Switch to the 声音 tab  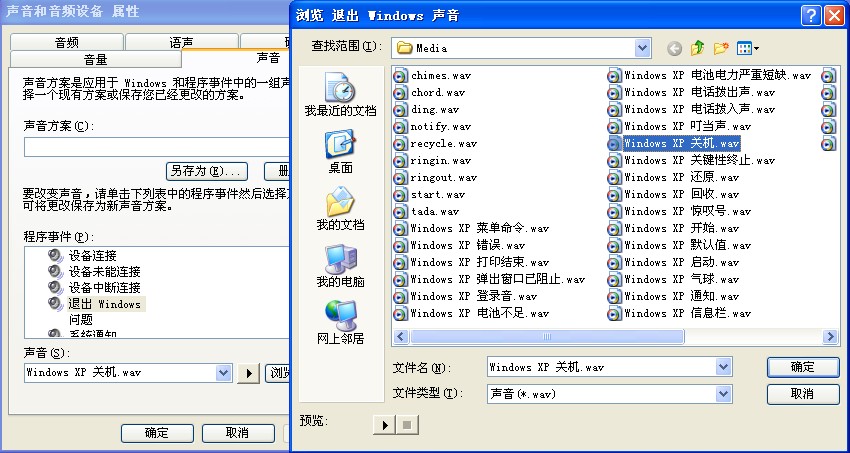tap(268, 58)
